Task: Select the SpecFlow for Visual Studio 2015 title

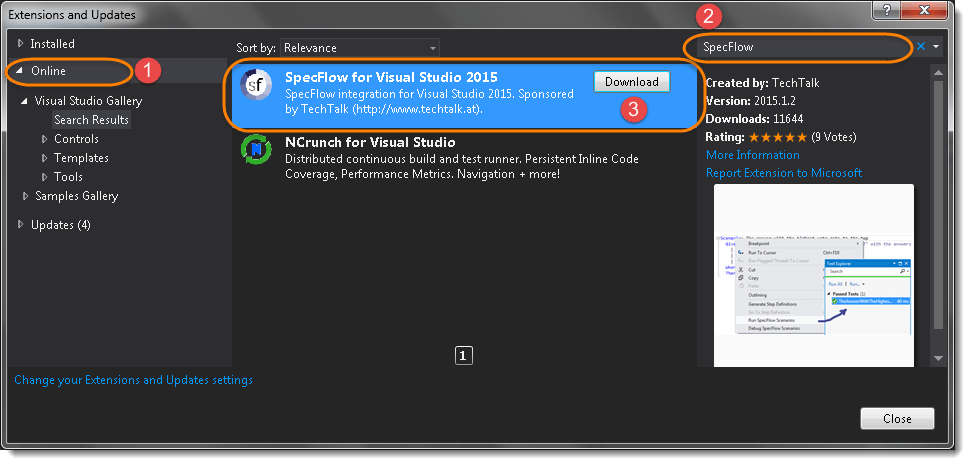Action: [391, 78]
